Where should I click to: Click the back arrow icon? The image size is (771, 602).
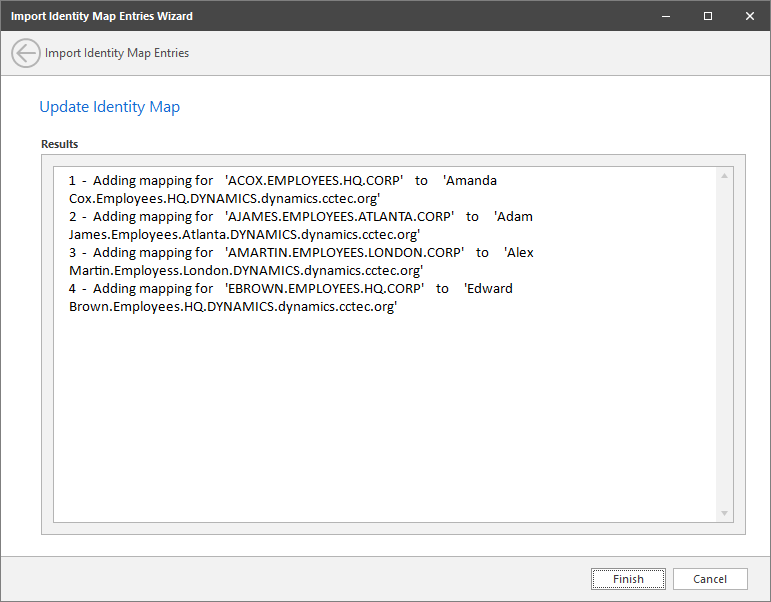[26, 53]
